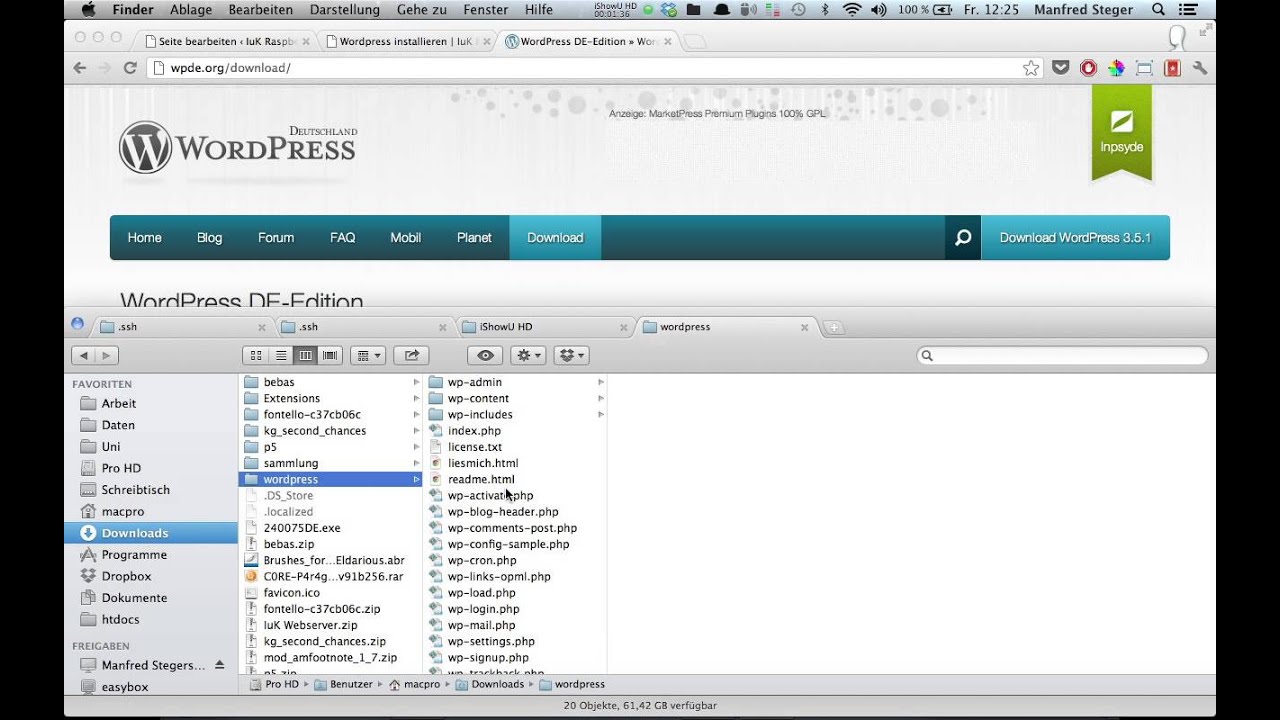The width and height of the screenshot is (1280, 720).
Task: Open Chrome's wrench settings menu
Action: click(1200, 68)
